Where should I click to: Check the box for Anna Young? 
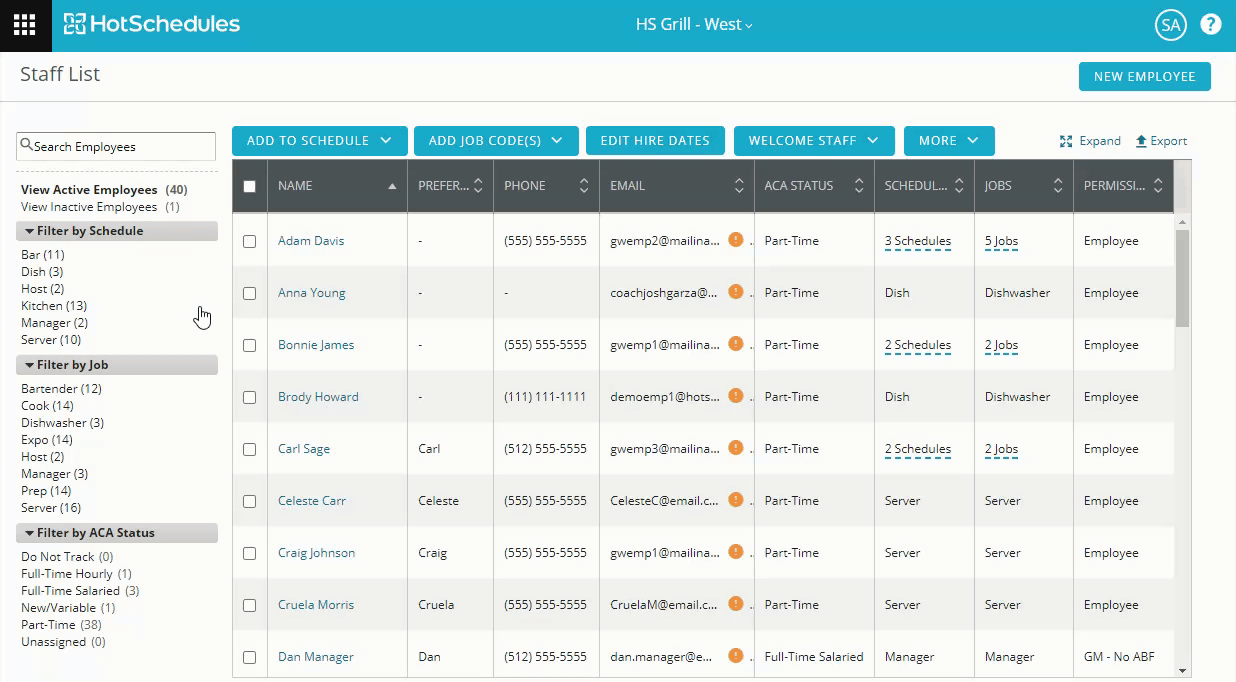click(x=250, y=293)
